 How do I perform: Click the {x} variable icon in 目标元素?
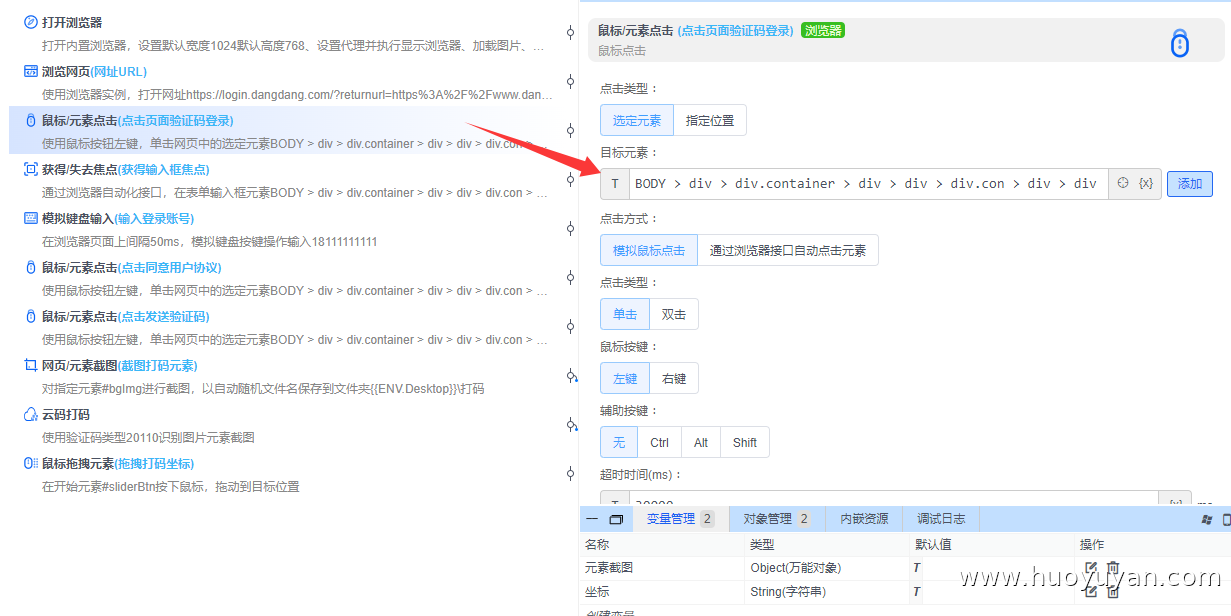[x=1146, y=183]
